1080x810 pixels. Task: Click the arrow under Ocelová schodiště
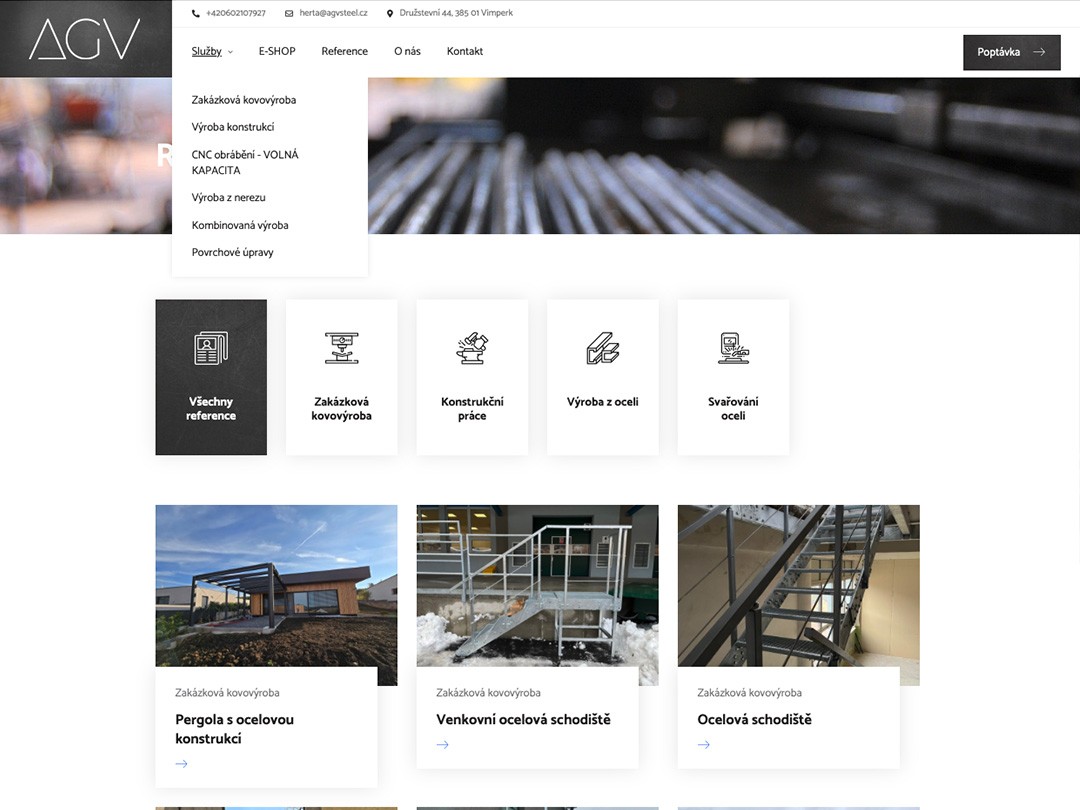[703, 745]
